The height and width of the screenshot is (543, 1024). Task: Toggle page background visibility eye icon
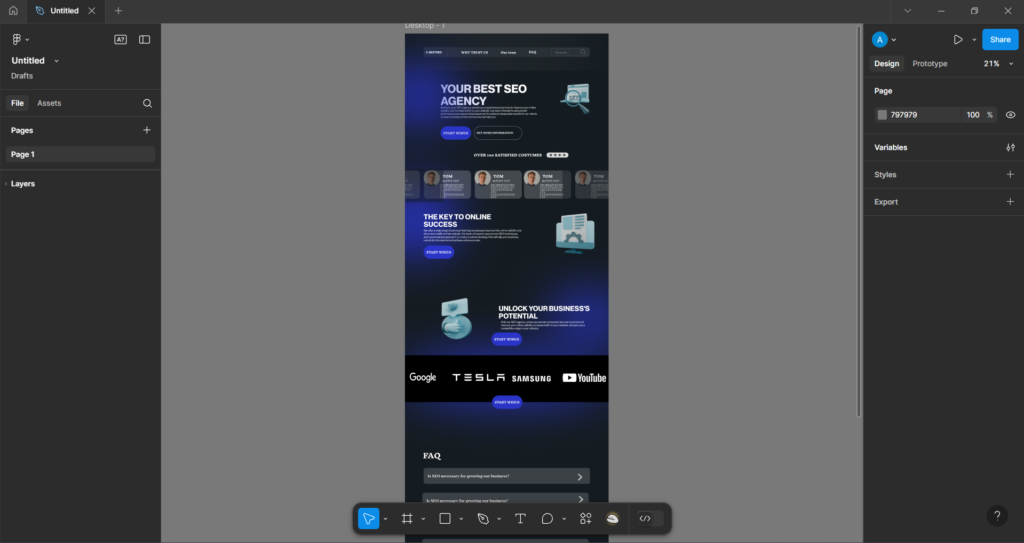click(1010, 115)
